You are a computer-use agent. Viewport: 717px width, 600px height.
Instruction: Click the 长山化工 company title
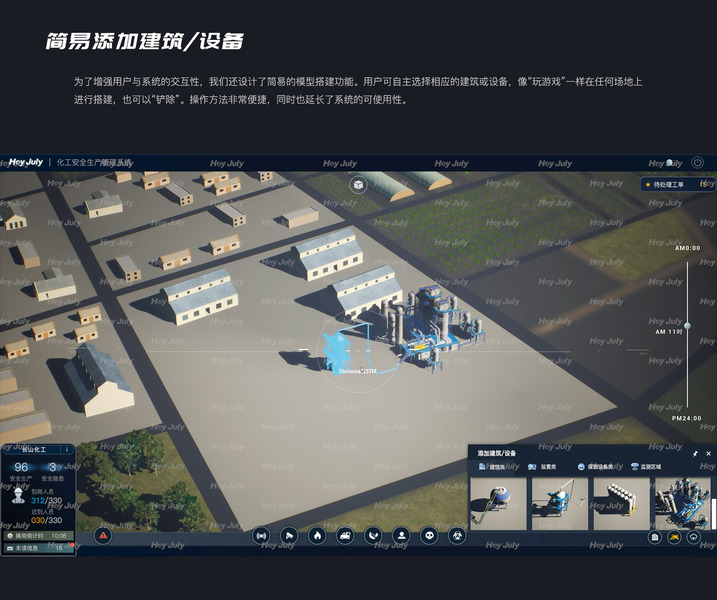point(34,450)
